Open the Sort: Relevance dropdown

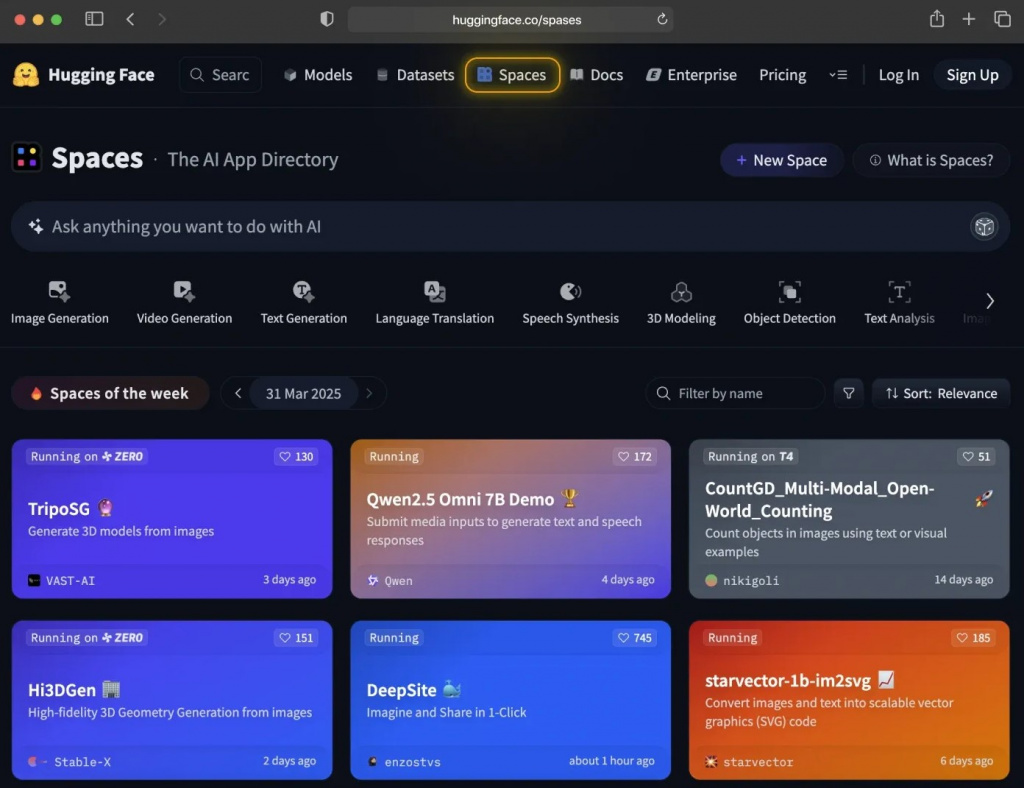pyautogui.click(x=940, y=394)
